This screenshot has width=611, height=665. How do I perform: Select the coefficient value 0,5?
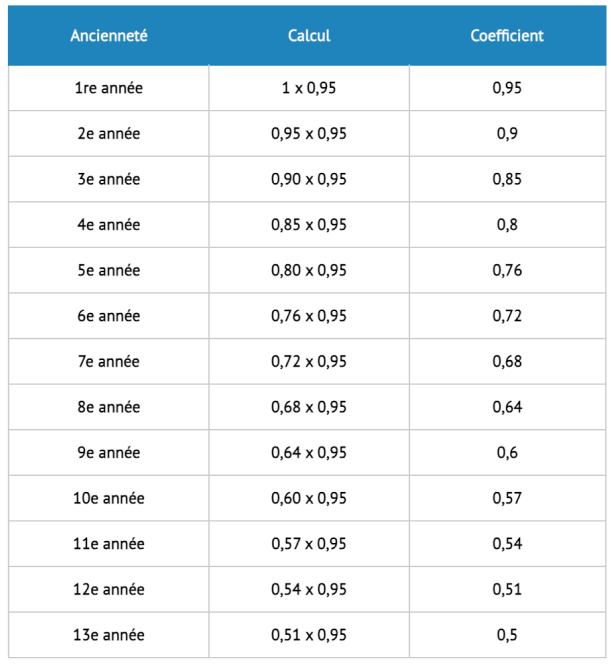507,635
